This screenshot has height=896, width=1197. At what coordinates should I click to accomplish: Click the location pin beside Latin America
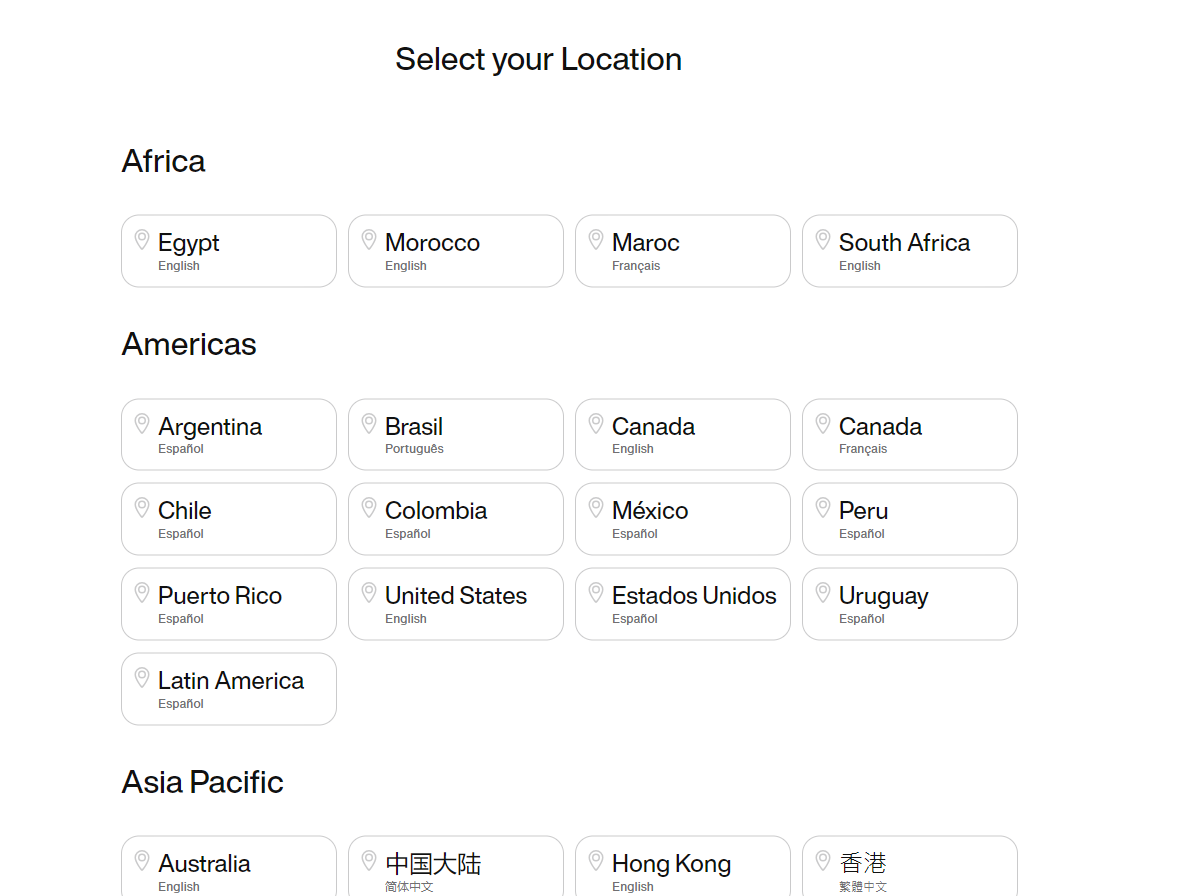pos(142,678)
